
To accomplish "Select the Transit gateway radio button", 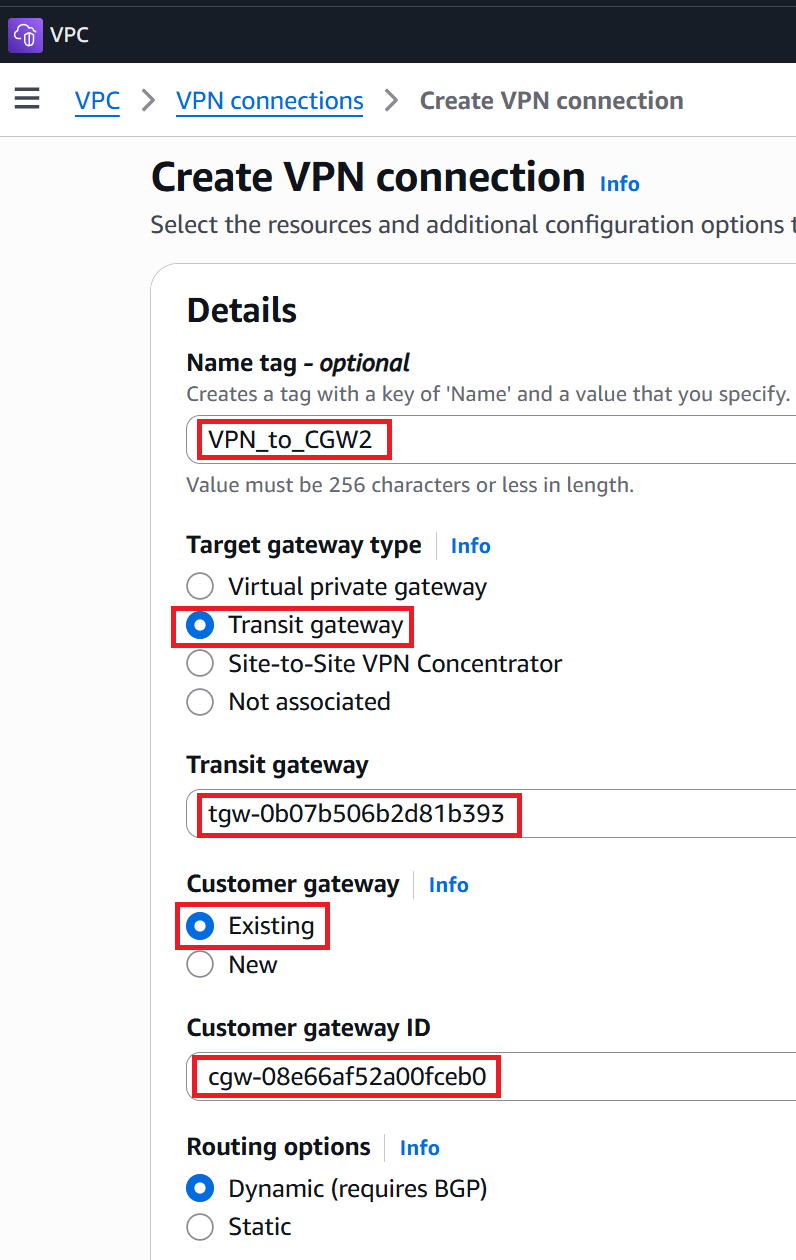I will [x=200, y=625].
